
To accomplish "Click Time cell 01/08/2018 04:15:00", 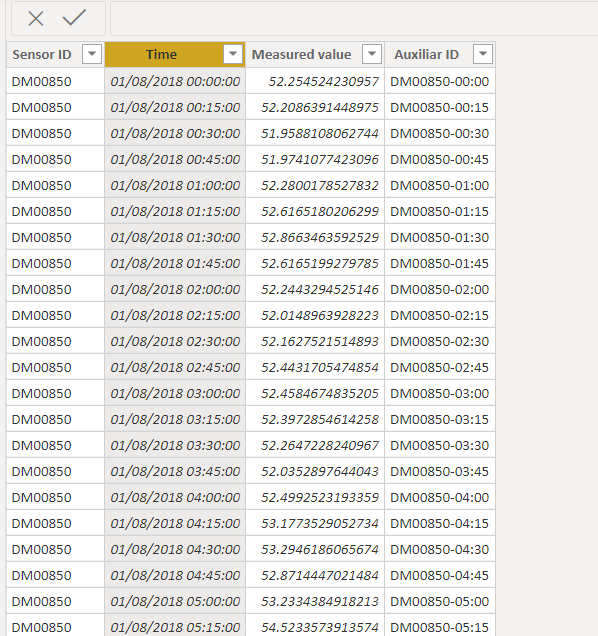I will 175,523.
